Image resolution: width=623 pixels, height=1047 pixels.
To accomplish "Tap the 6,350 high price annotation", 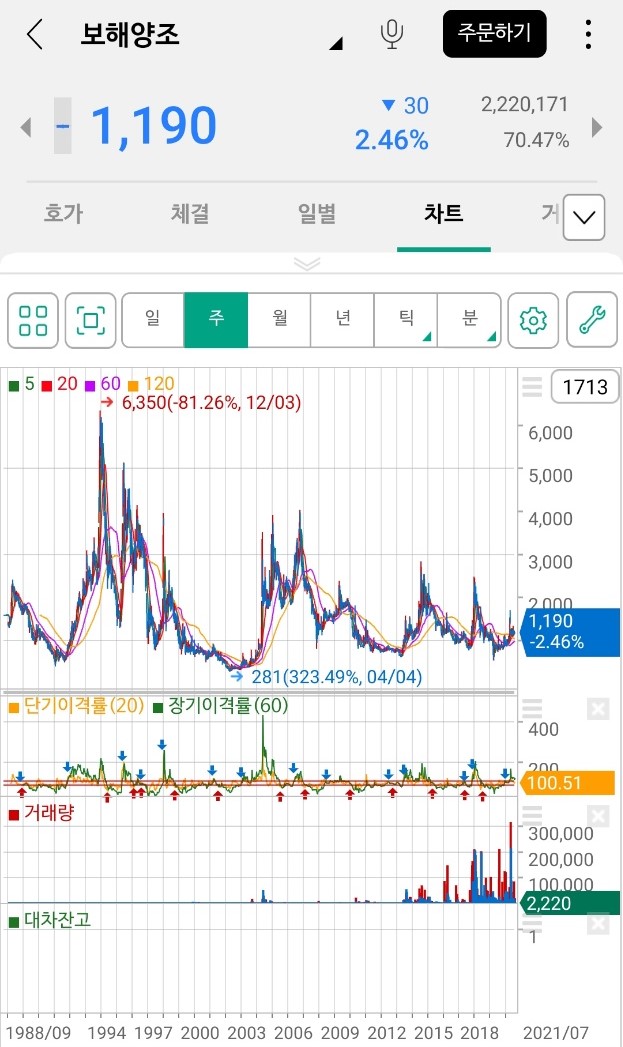I will (x=211, y=403).
